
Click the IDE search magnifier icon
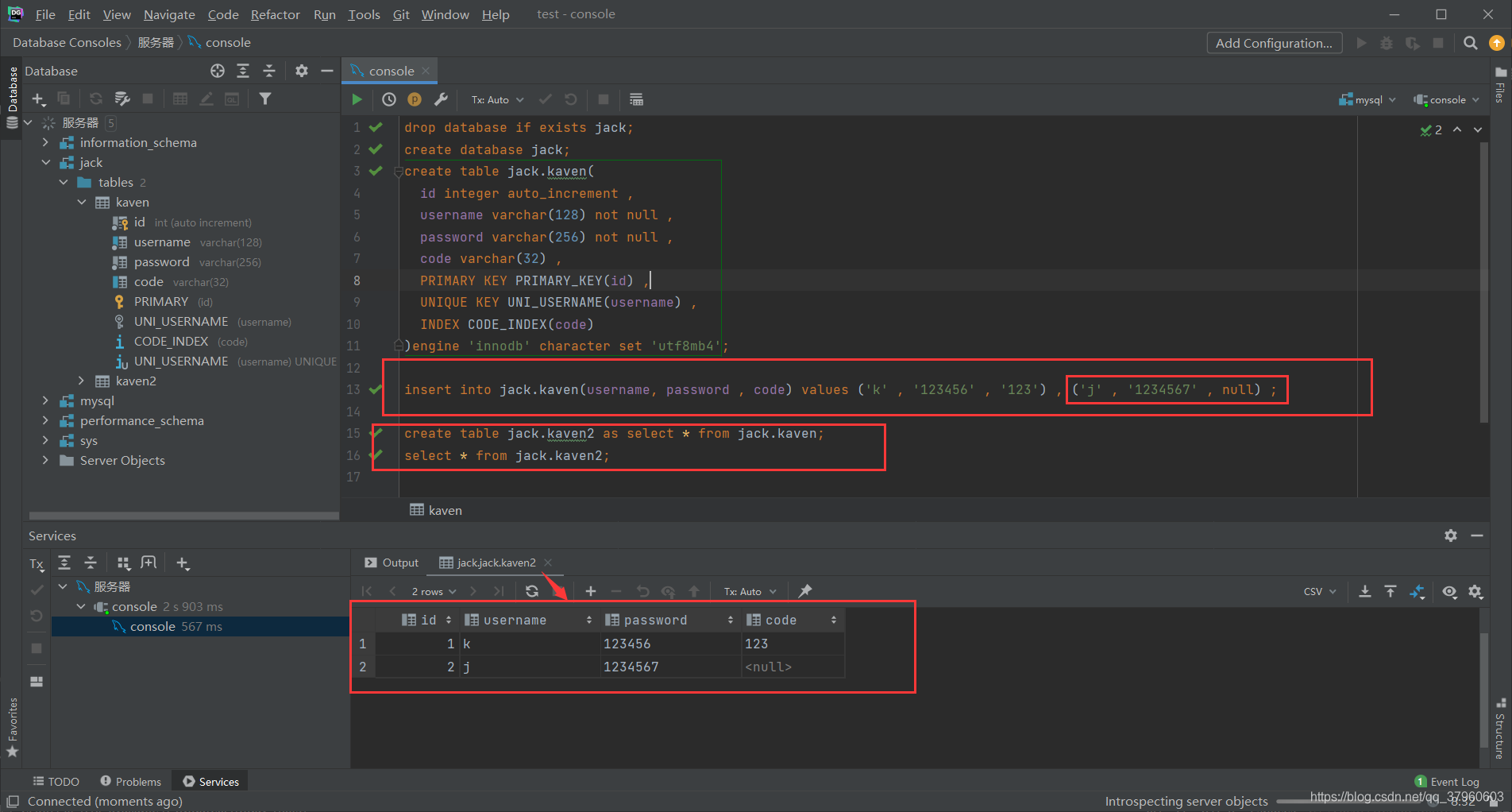[x=1471, y=43]
